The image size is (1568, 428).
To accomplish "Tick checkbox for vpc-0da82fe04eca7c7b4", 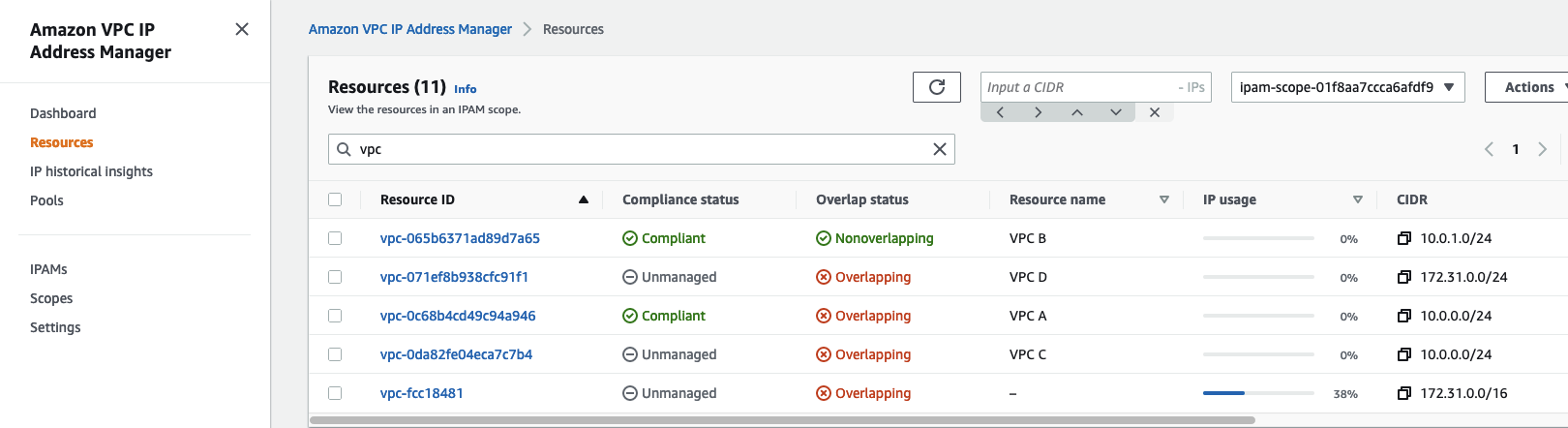I will tap(335, 354).
